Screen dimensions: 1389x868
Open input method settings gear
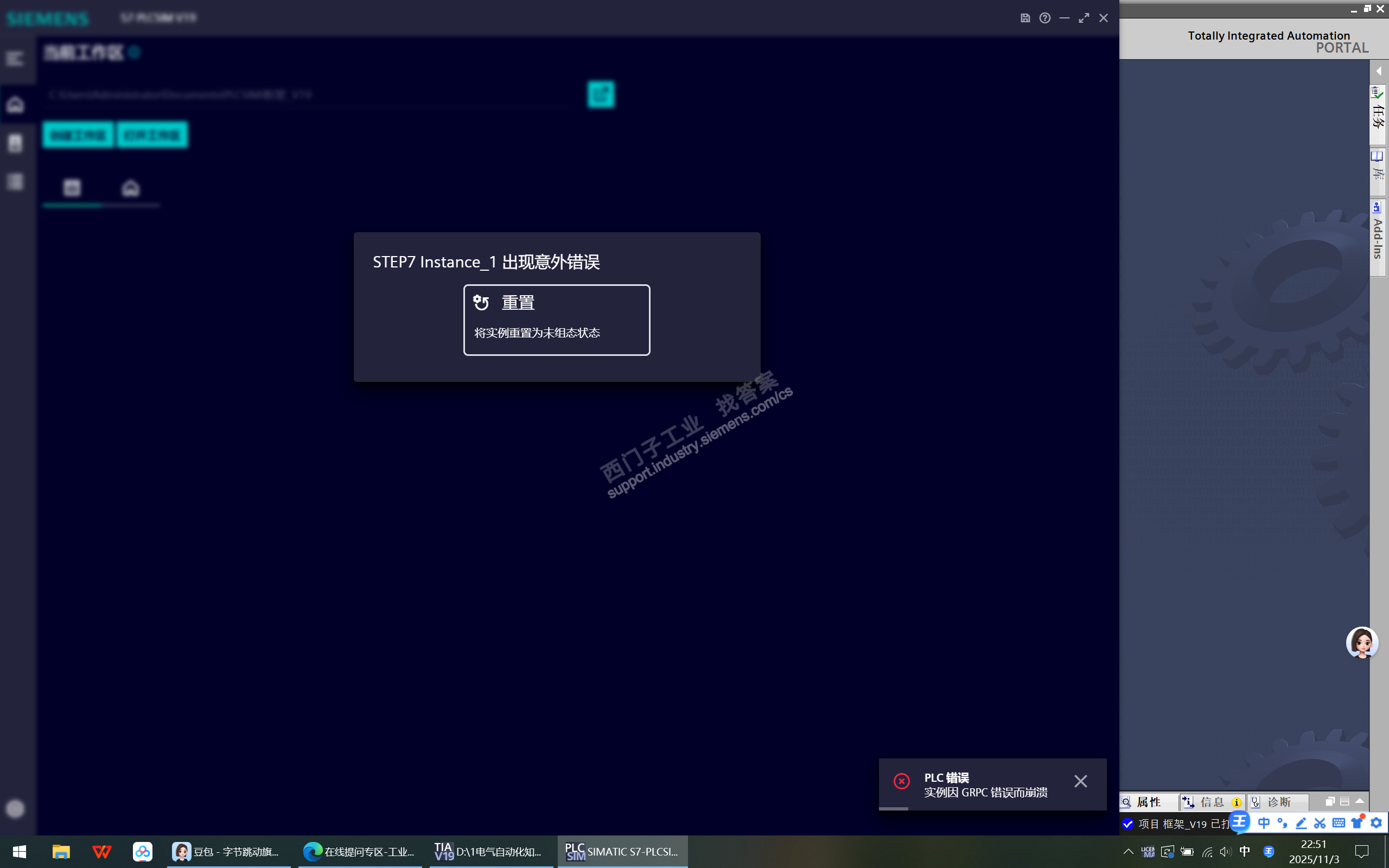coord(1377,823)
